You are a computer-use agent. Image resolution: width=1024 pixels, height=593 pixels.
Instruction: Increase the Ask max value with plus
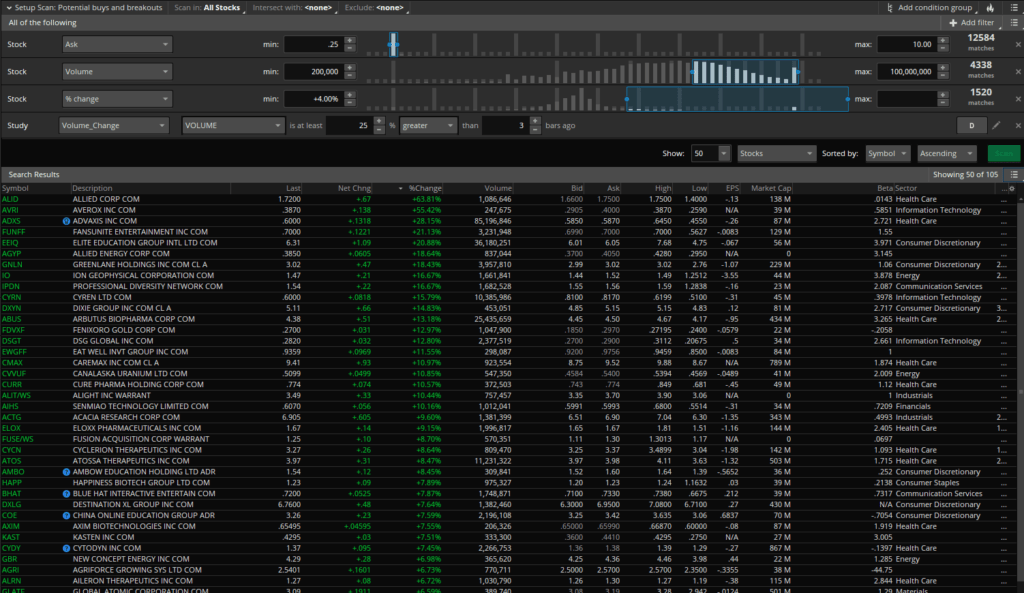click(943, 40)
